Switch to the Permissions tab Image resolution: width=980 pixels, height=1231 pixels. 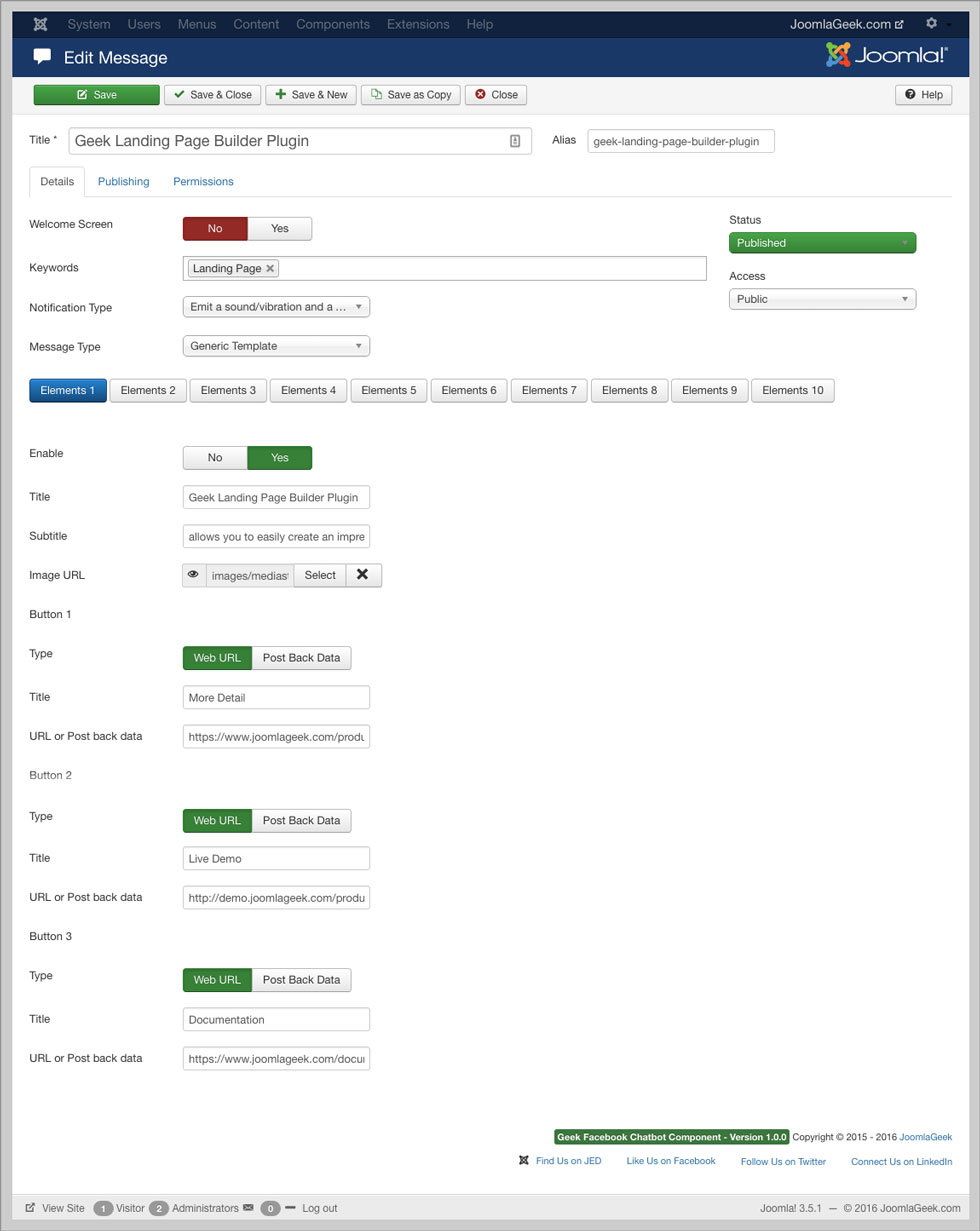[x=203, y=182]
